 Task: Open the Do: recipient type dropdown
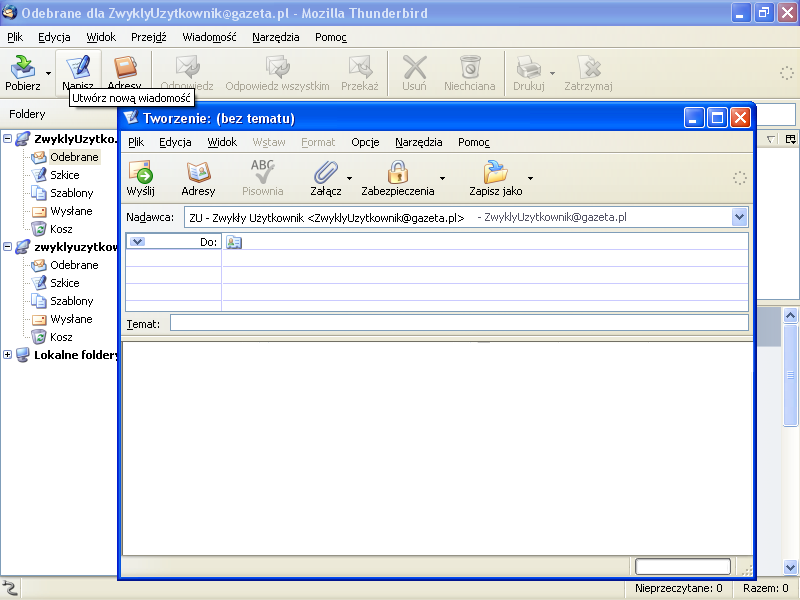click(x=137, y=242)
